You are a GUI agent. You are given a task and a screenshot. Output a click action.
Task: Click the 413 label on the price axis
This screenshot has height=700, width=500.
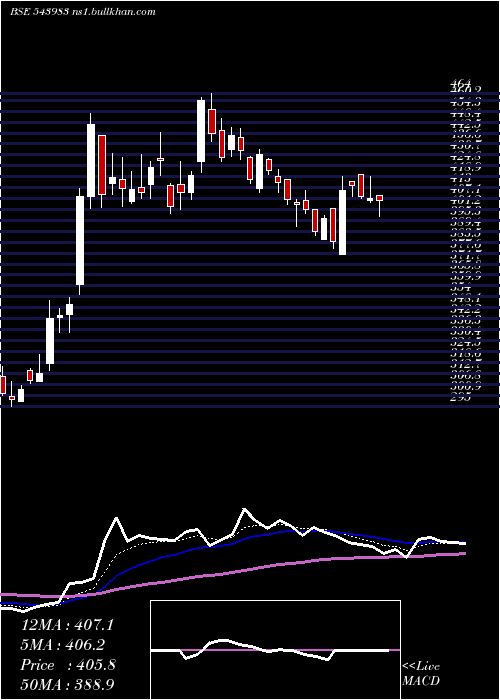click(x=460, y=179)
